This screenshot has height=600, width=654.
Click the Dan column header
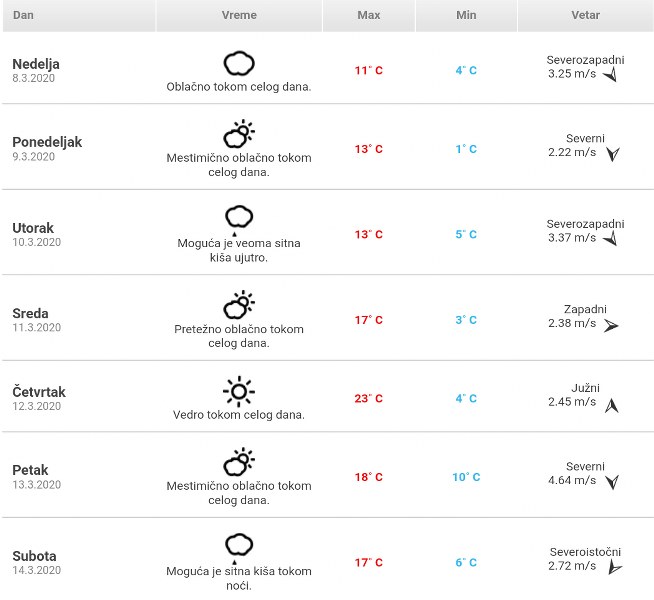tap(23, 15)
